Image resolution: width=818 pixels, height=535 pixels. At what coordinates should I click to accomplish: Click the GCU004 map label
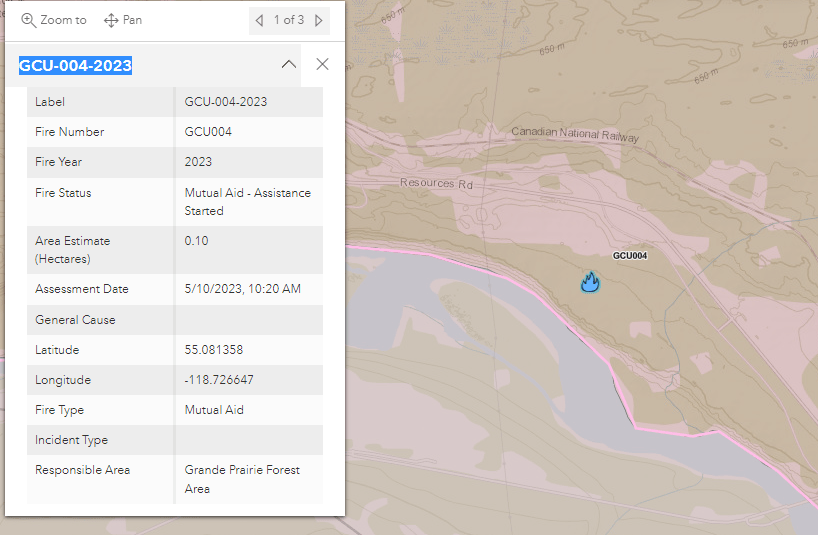(x=630, y=256)
